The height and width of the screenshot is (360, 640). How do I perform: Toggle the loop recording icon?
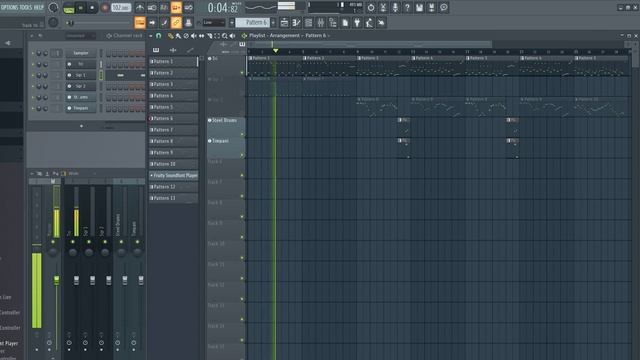[189, 7]
